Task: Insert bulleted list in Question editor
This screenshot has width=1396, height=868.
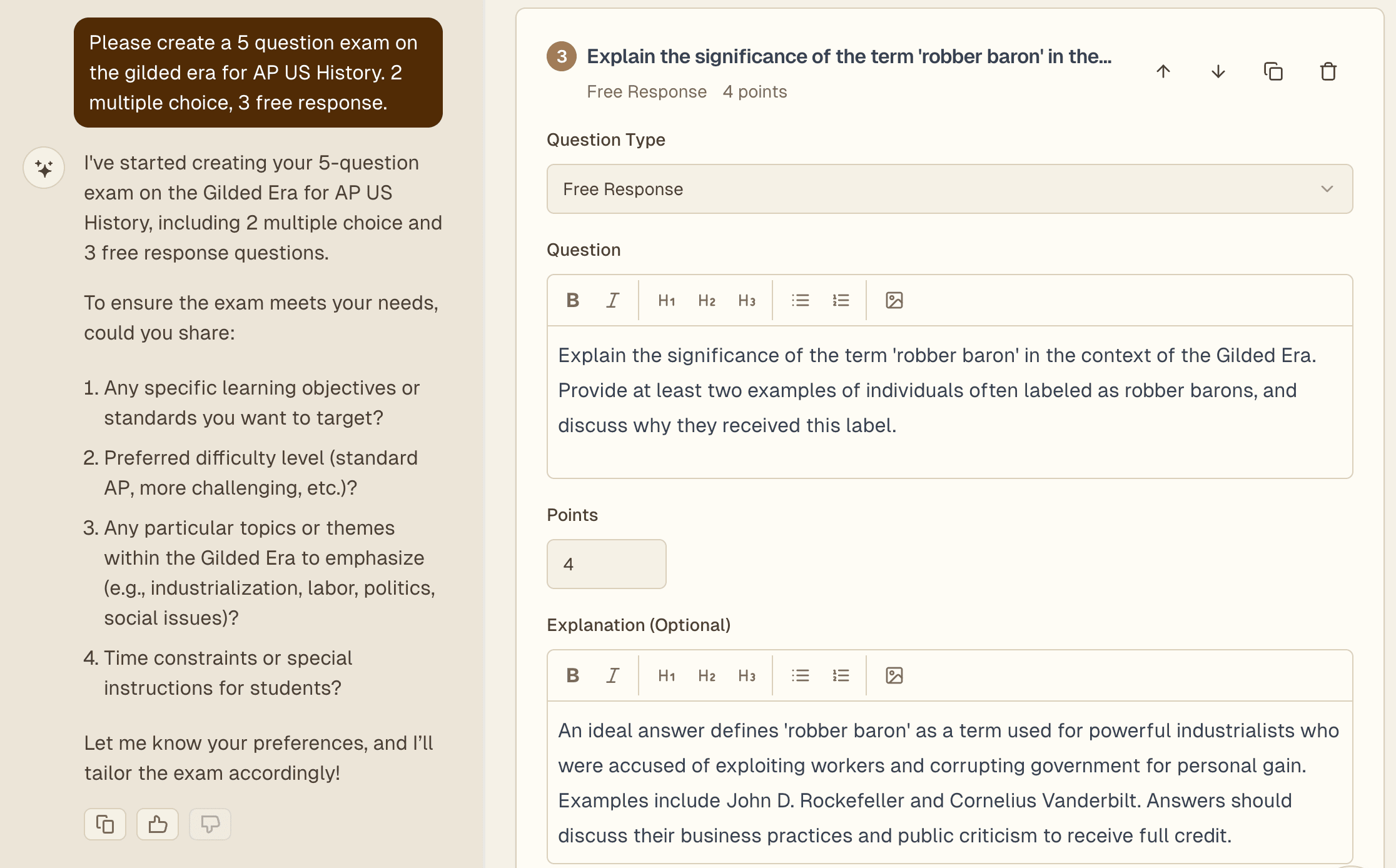Action: click(x=800, y=300)
